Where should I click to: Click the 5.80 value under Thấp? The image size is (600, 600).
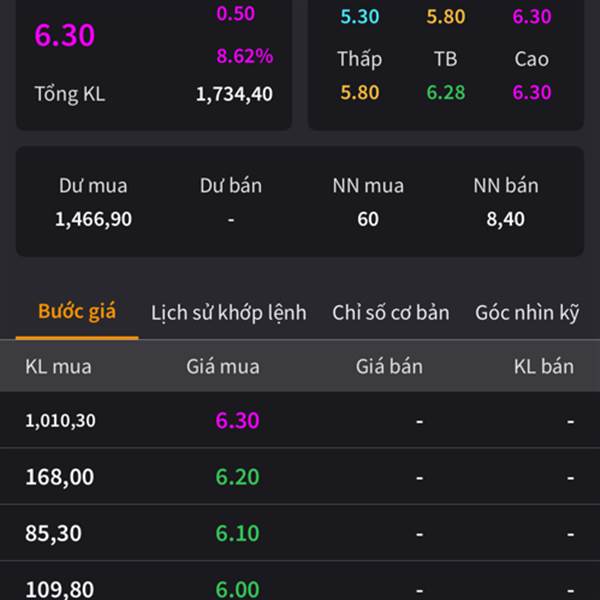pyautogui.click(x=360, y=92)
